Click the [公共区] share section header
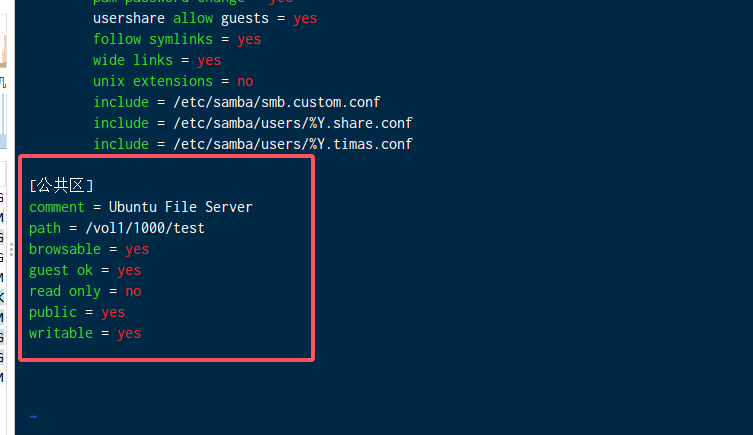 (61, 185)
